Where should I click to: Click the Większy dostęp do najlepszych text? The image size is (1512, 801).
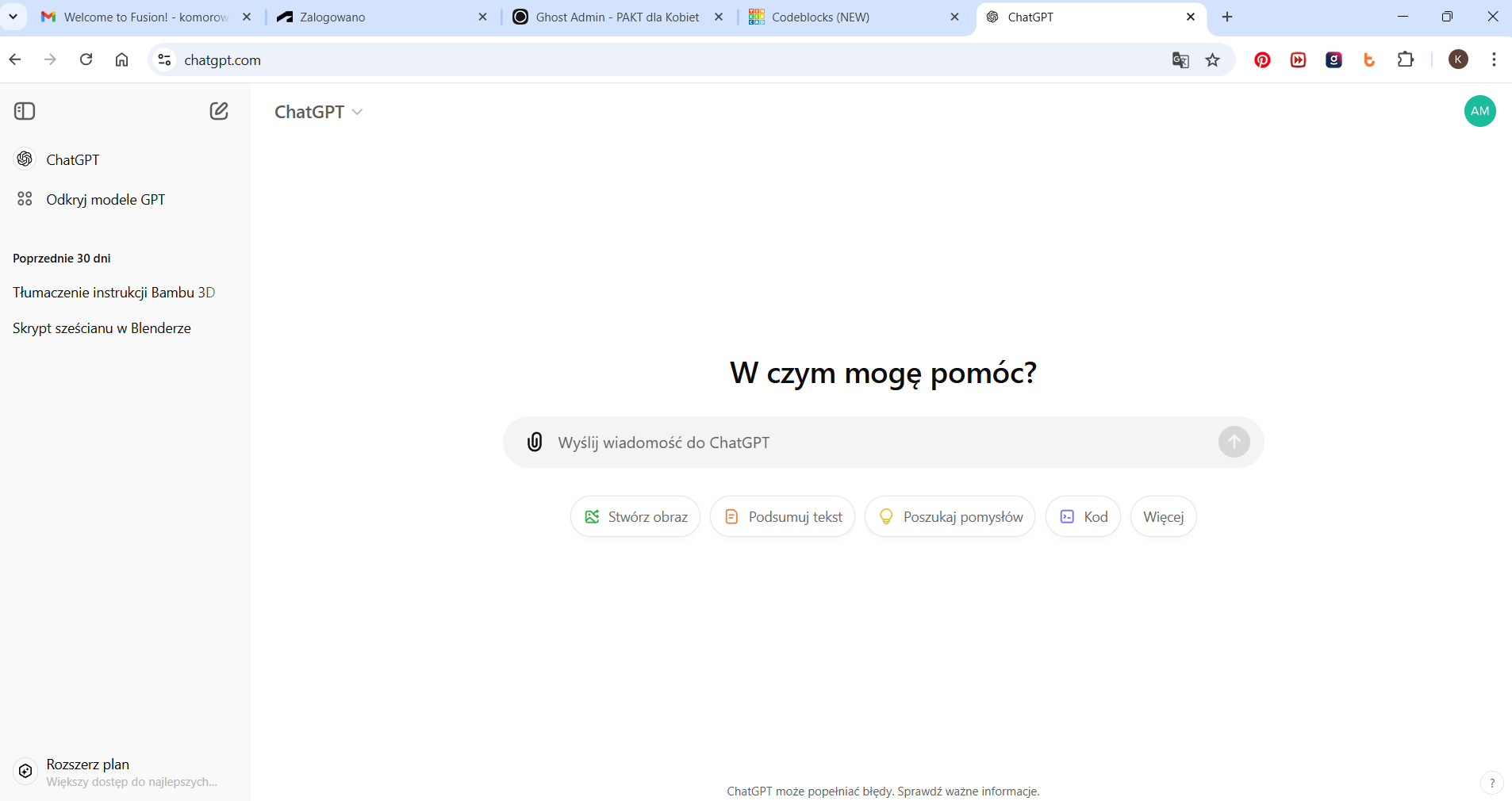click(x=132, y=782)
